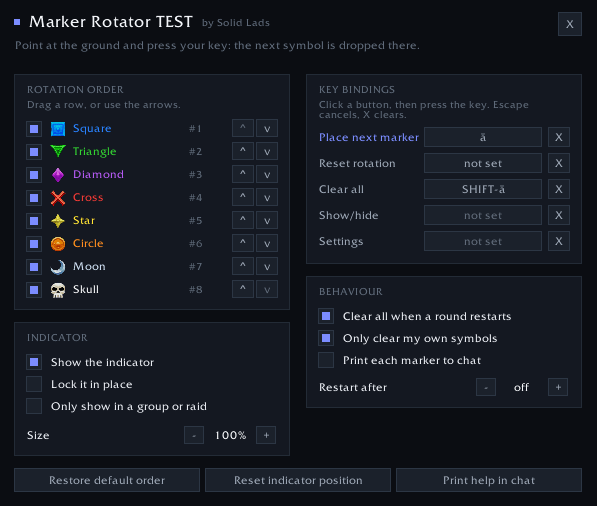Viewport: 597px width, 506px height.
Task: Clear the Clear all key binding
Action: [x=559, y=189]
